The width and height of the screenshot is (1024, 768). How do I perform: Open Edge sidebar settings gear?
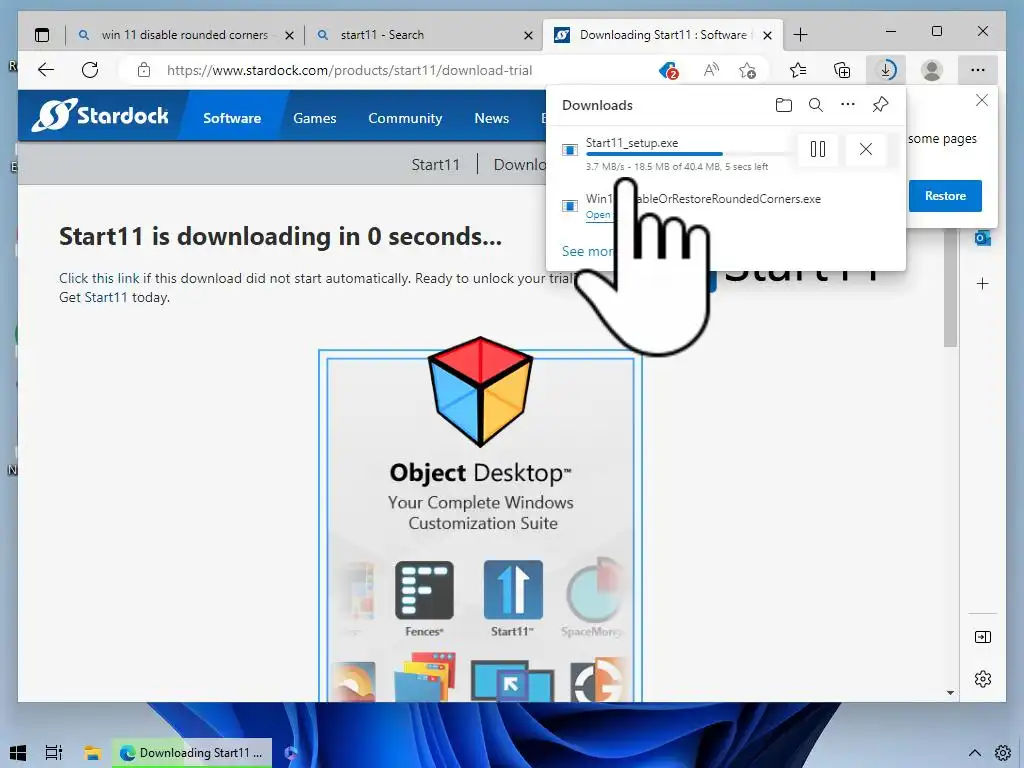tap(982, 679)
